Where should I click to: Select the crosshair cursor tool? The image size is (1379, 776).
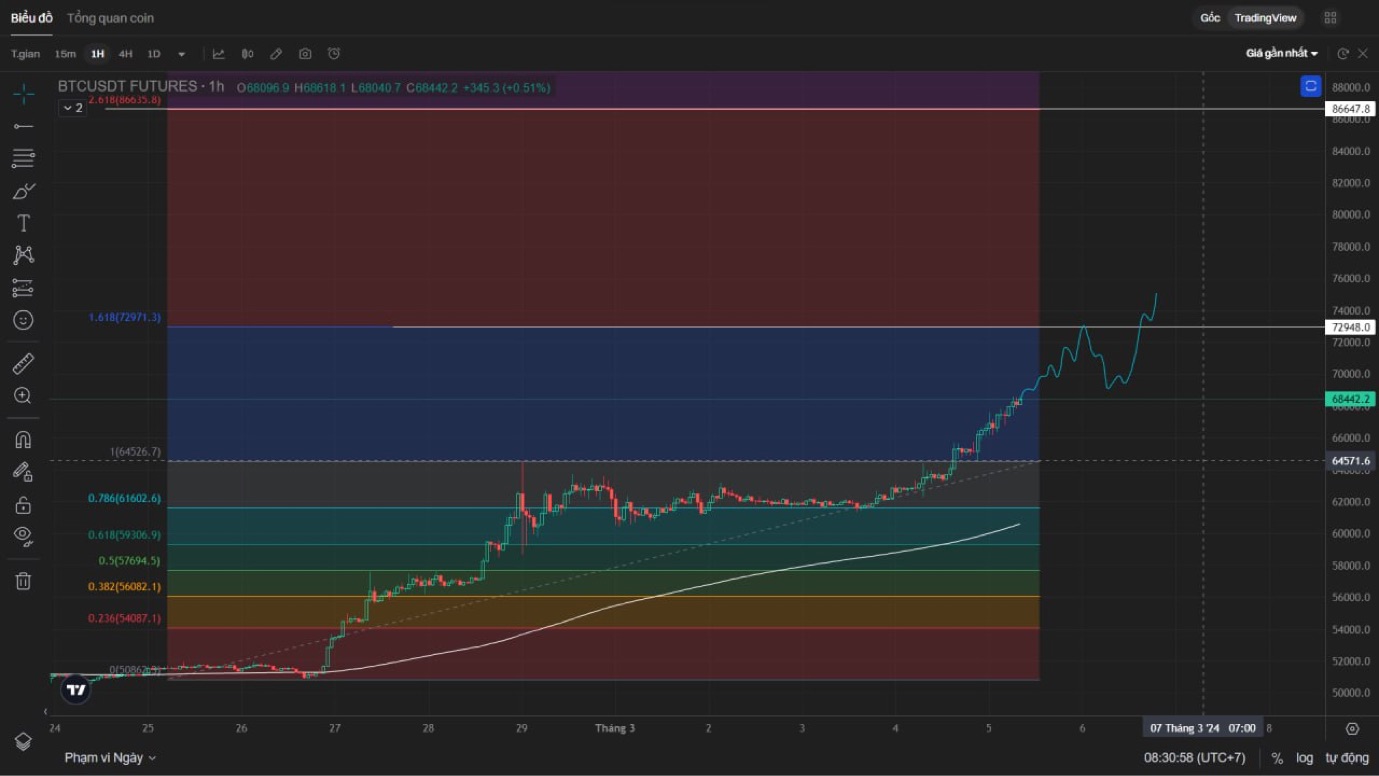tap(23, 94)
